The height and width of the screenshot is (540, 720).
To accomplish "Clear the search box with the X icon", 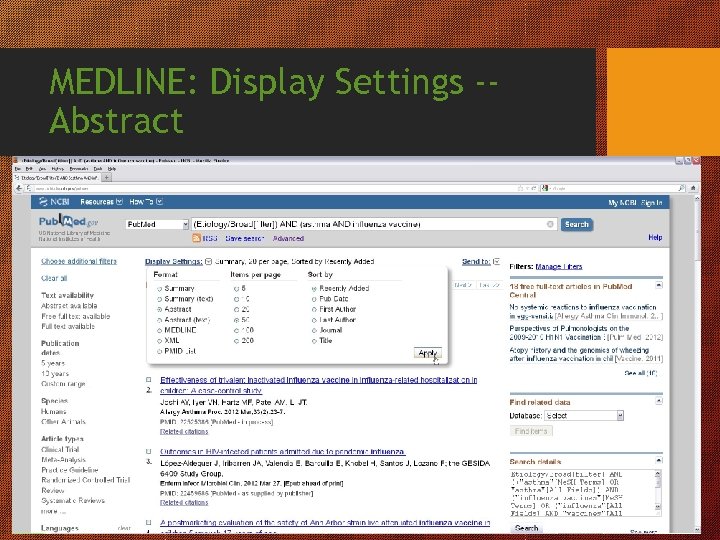I will 550,224.
